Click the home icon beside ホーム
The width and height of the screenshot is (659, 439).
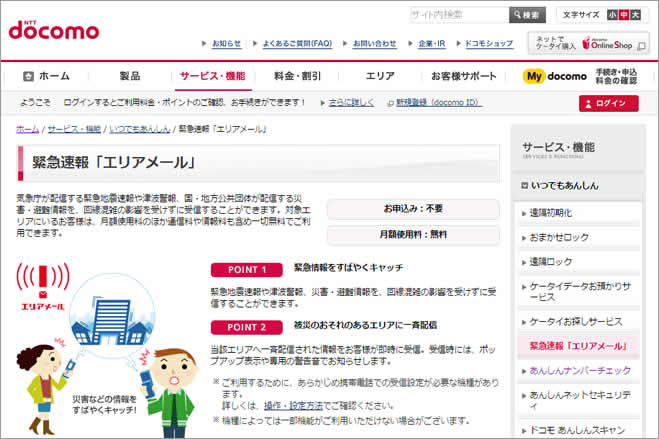28,76
